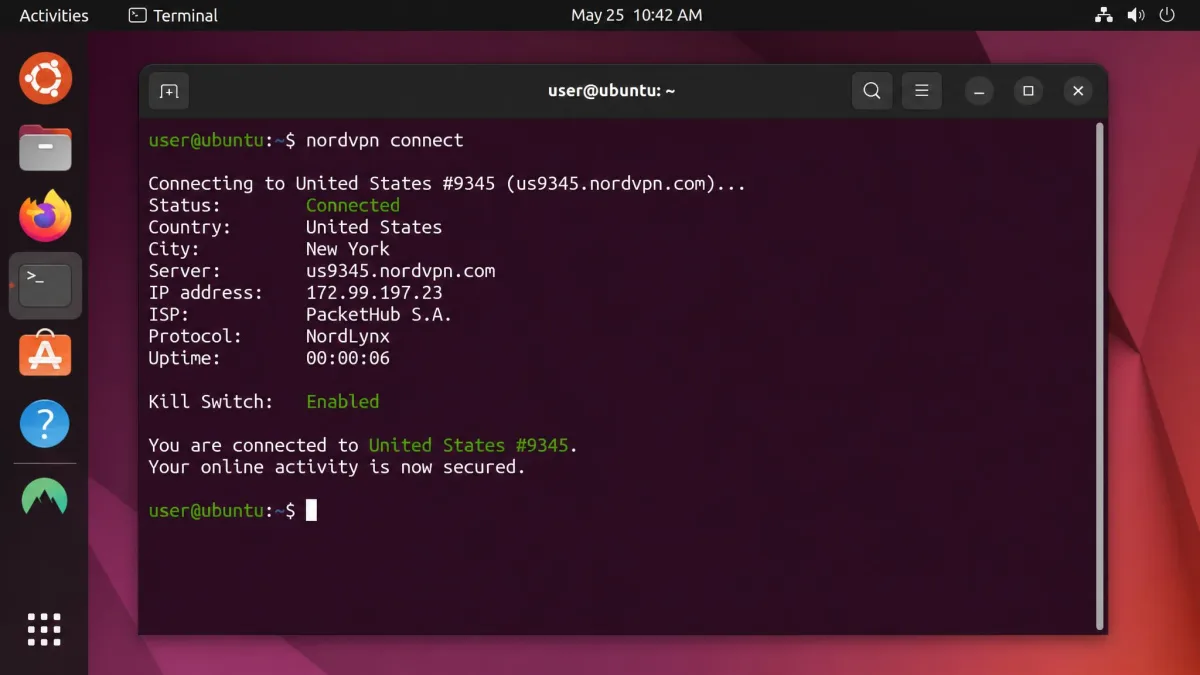Click the terminal vertical scrollbar
Viewport: 1200px width, 675px height.
(1101, 375)
